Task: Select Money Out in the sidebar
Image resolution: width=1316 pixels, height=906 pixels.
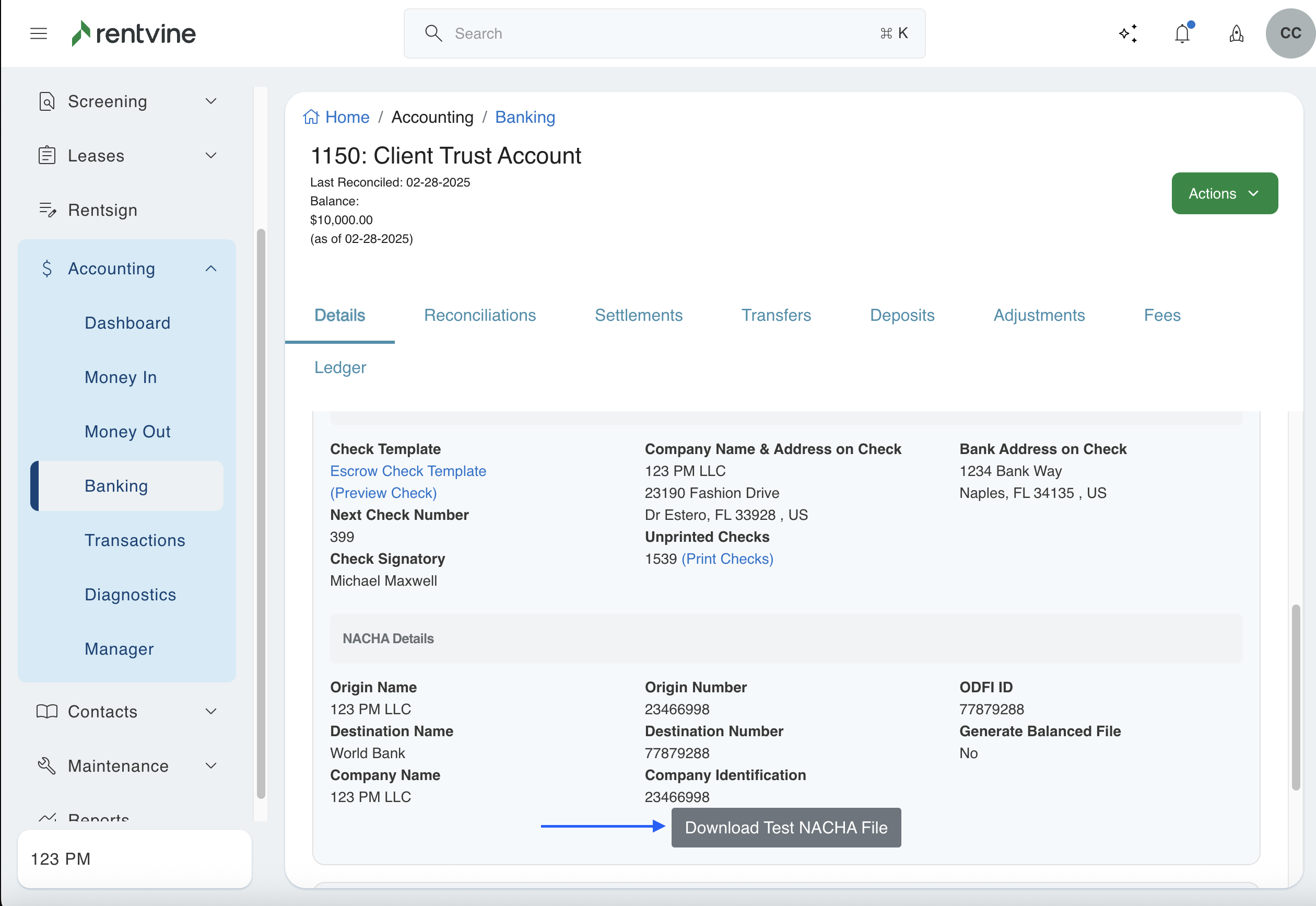Action: [x=127, y=432]
